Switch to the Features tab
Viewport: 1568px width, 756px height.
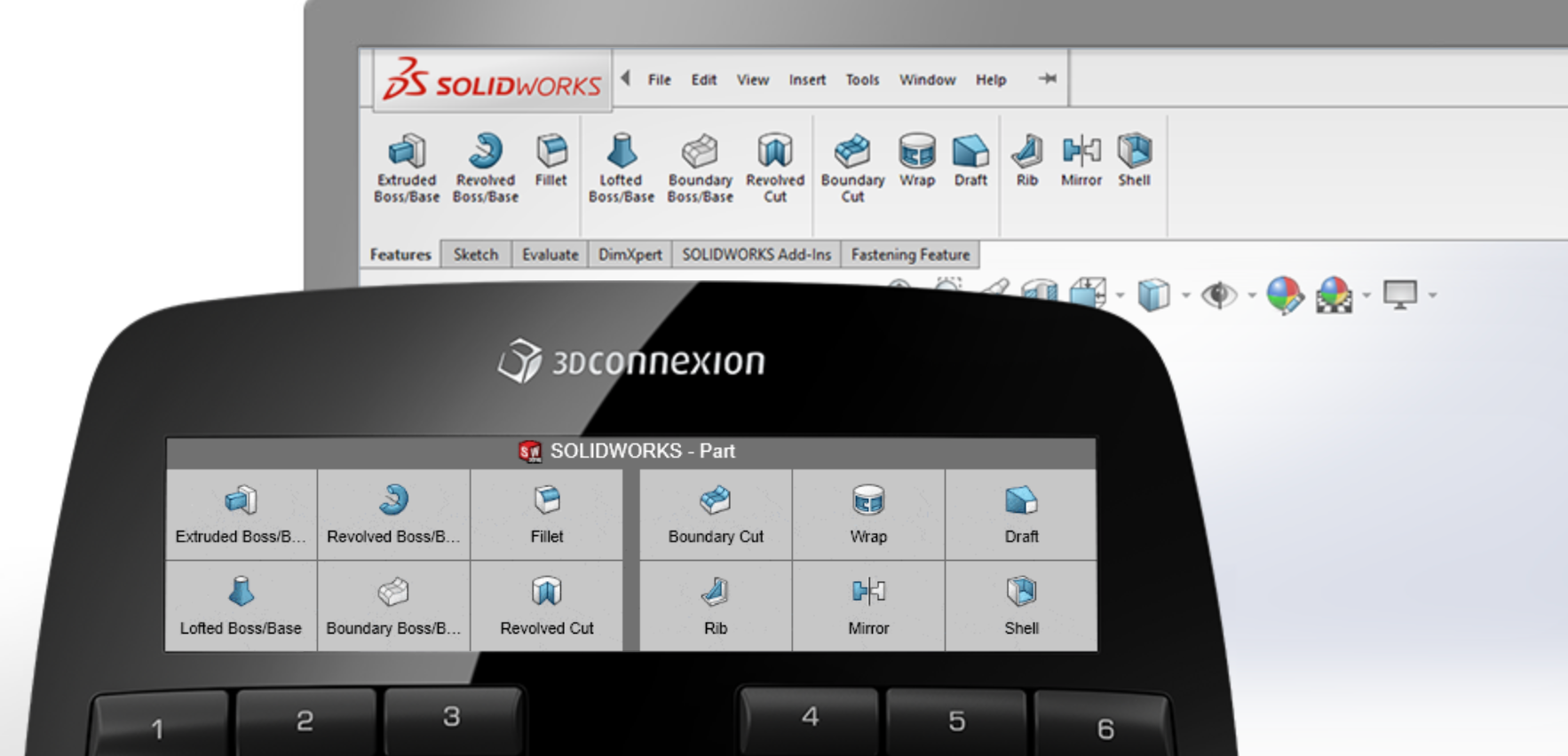pos(400,255)
